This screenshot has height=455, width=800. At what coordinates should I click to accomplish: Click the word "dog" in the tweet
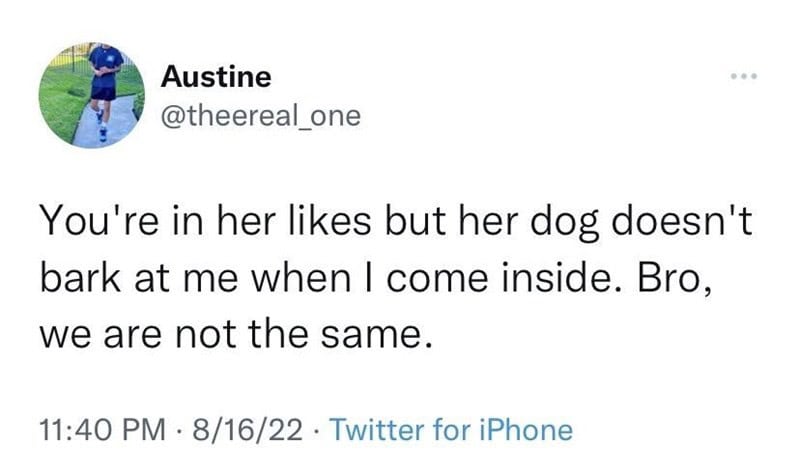click(x=564, y=223)
